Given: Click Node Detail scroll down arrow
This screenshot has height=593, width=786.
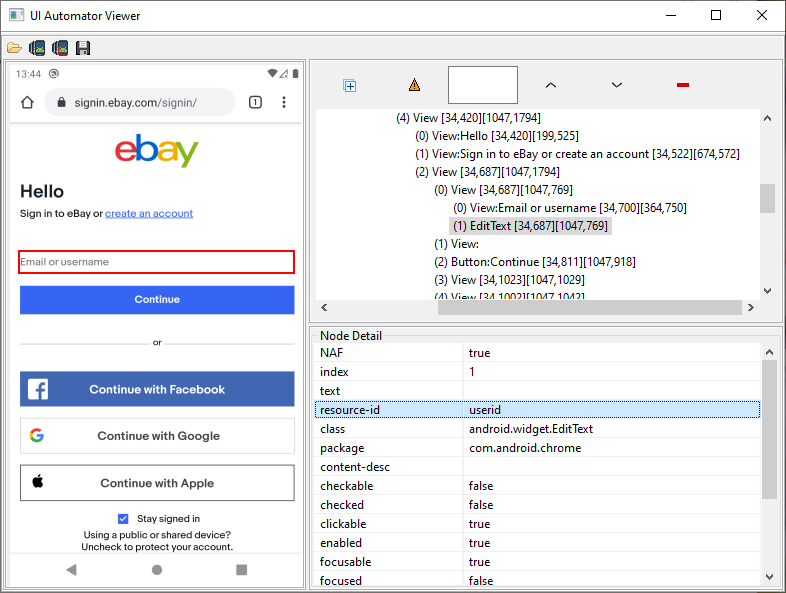Looking at the screenshot, I should tap(769, 577).
